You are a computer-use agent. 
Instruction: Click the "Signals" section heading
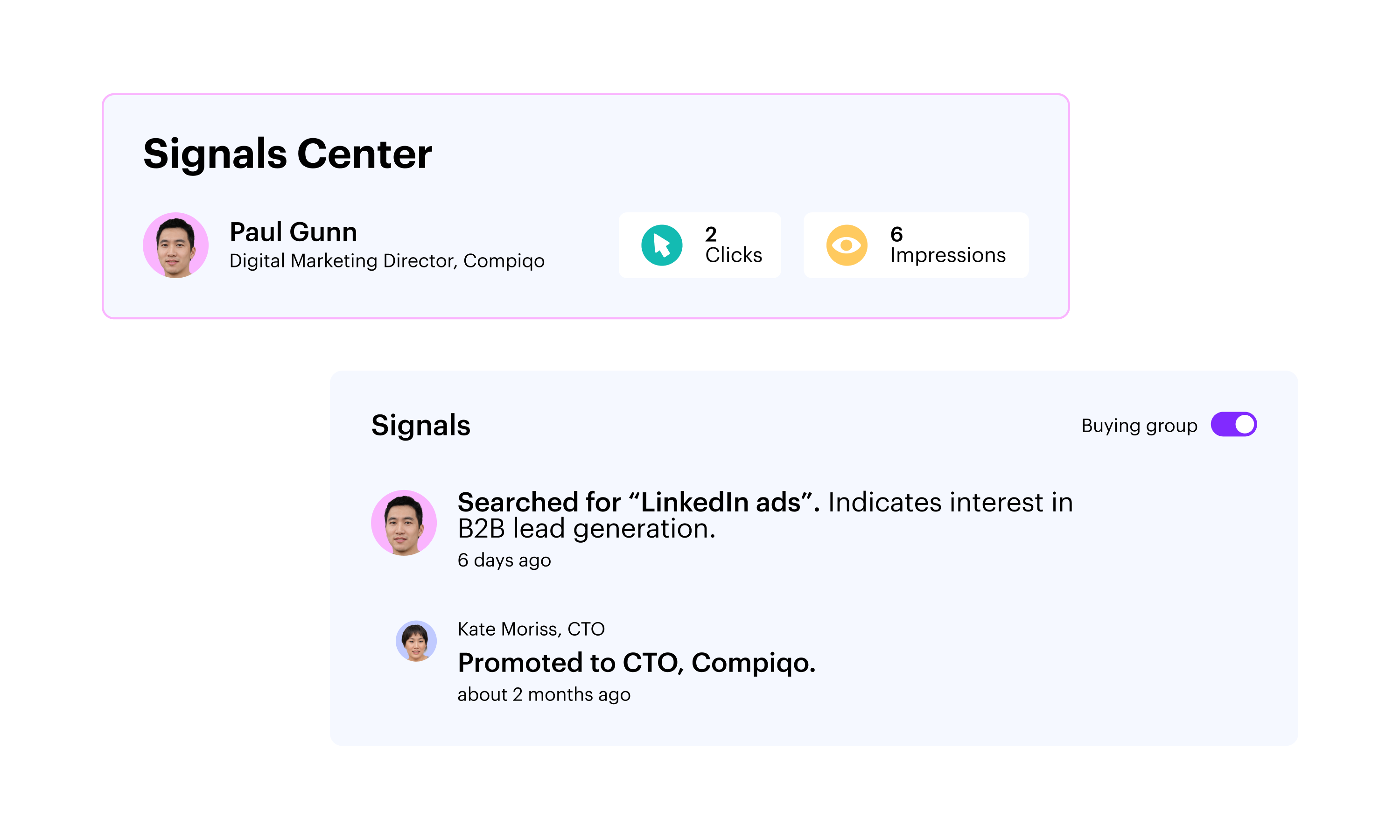[420, 425]
